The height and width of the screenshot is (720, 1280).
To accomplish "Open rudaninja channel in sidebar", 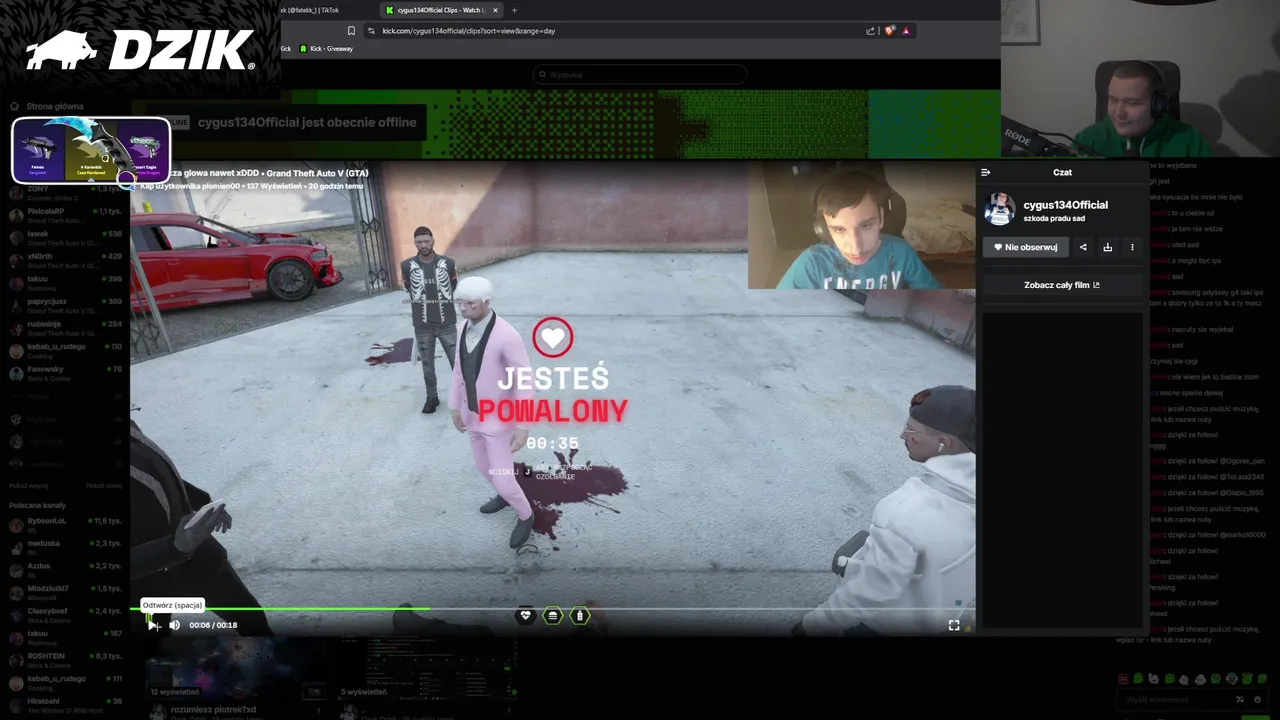I will coord(66,328).
